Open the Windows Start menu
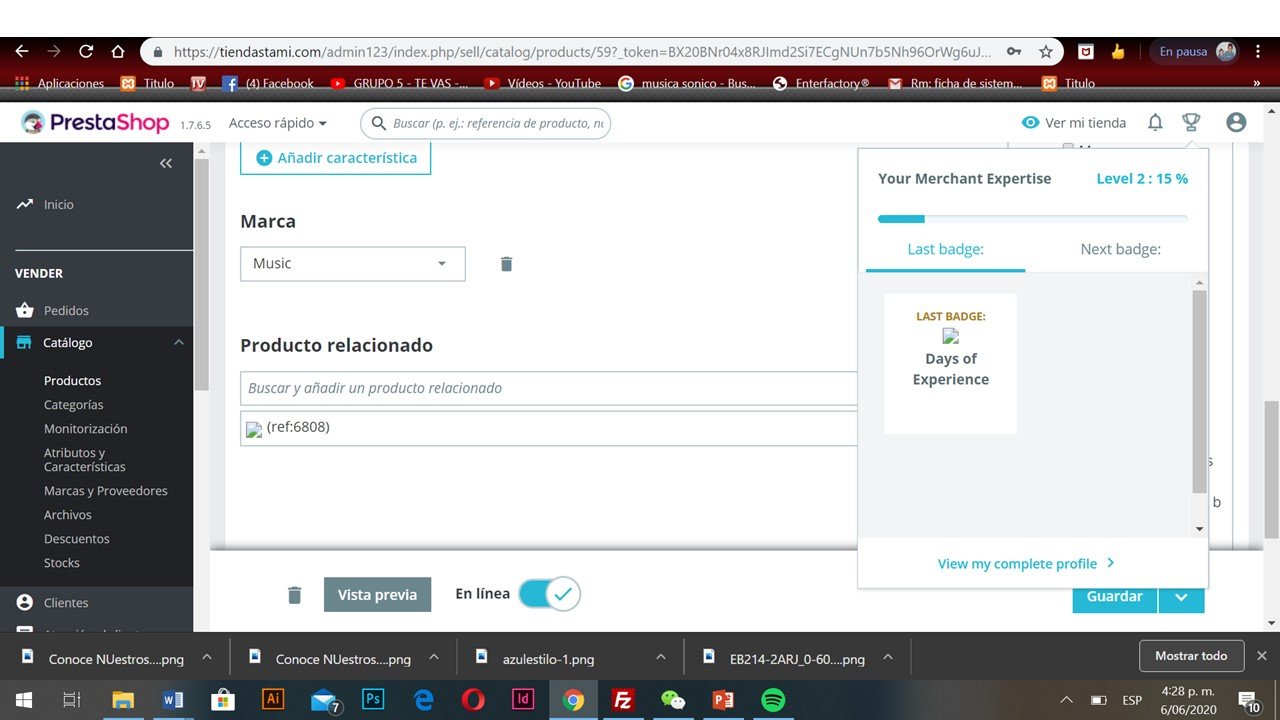1280x720 pixels. [22, 700]
